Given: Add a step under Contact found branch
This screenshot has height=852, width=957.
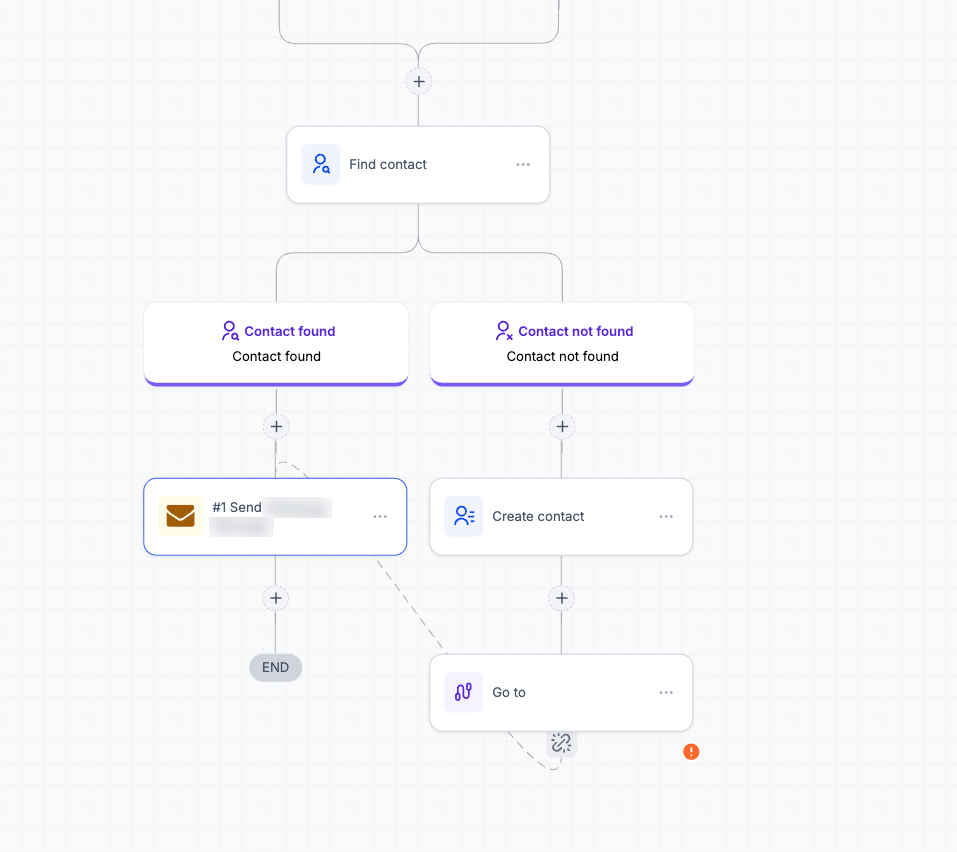Looking at the screenshot, I should pos(276,427).
